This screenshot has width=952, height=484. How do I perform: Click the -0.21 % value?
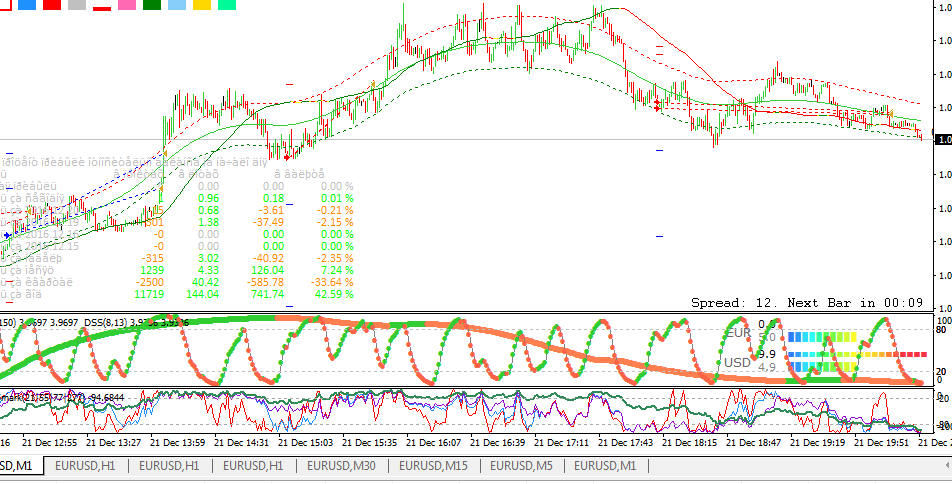pyautogui.click(x=333, y=210)
